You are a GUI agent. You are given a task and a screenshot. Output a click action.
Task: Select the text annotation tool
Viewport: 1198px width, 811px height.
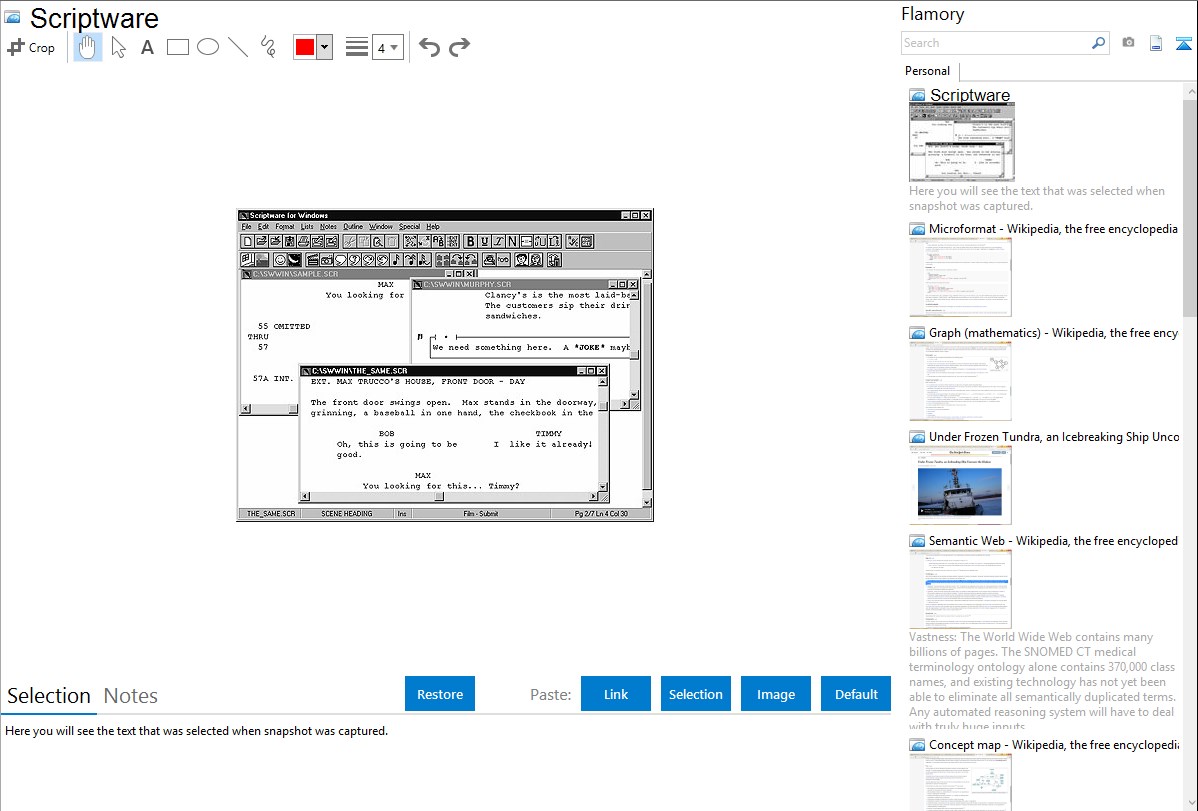tap(147, 47)
